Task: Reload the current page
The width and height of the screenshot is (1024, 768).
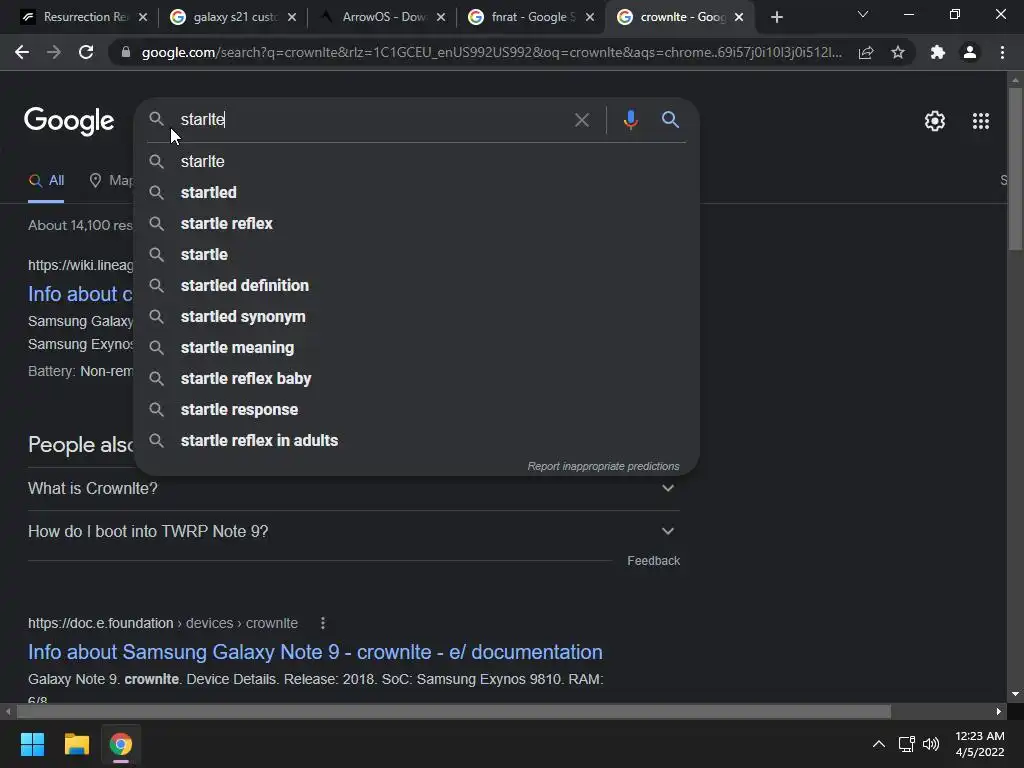Action: (x=86, y=52)
